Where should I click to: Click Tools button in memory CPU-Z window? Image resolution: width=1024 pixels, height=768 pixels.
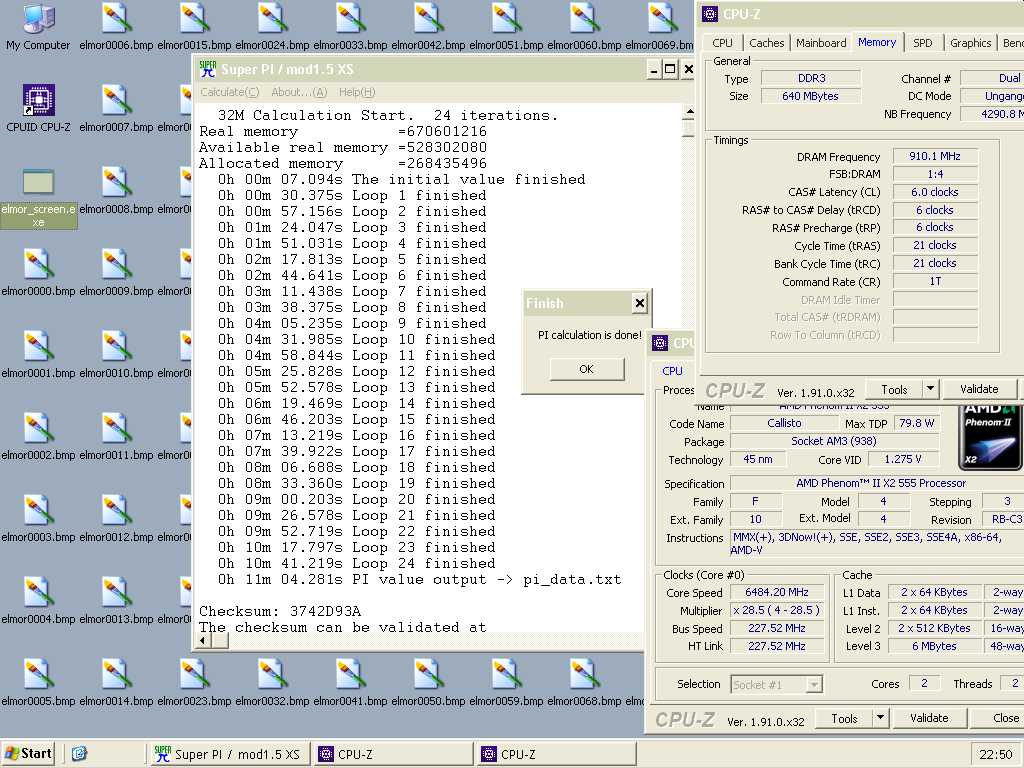[894, 389]
